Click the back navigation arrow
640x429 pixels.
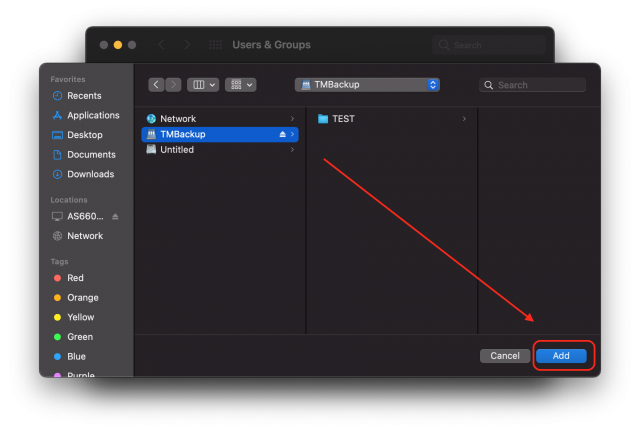point(156,85)
